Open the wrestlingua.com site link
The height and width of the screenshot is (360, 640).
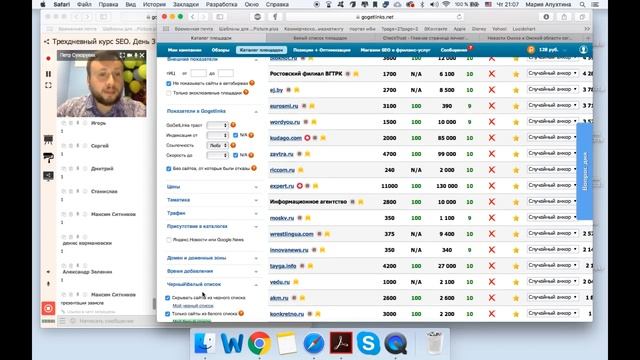click(x=291, y=234)
